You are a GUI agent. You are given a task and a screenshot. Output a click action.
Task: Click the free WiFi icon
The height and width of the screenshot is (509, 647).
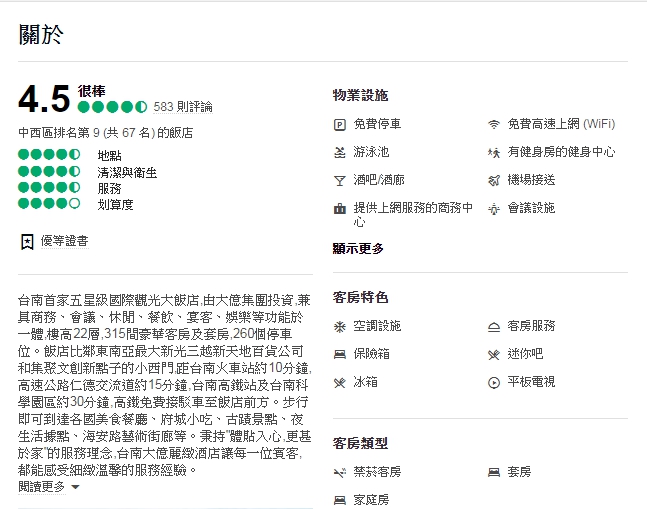pyautogui.click(x=493, y=124)
